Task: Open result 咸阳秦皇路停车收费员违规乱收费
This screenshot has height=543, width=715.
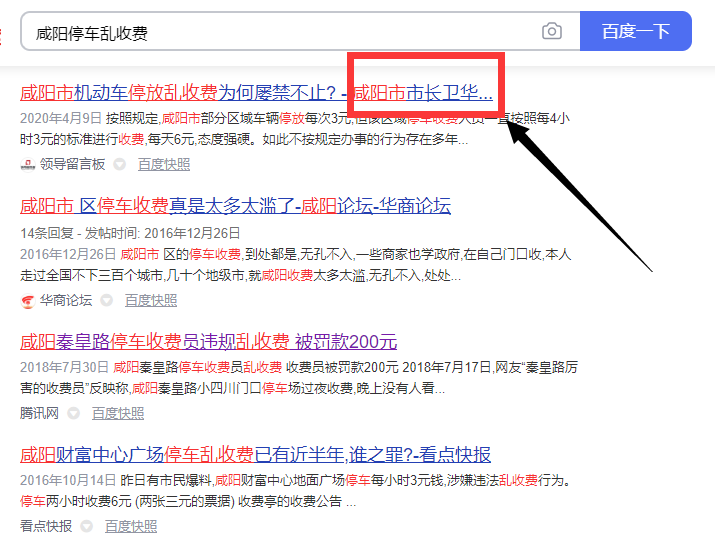Action: point(208,341)
